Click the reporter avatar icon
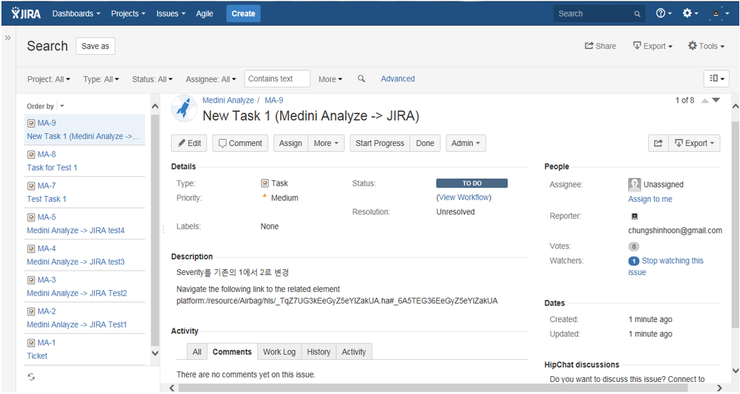The width and height of the screenshot is (740, 394). 634,216
